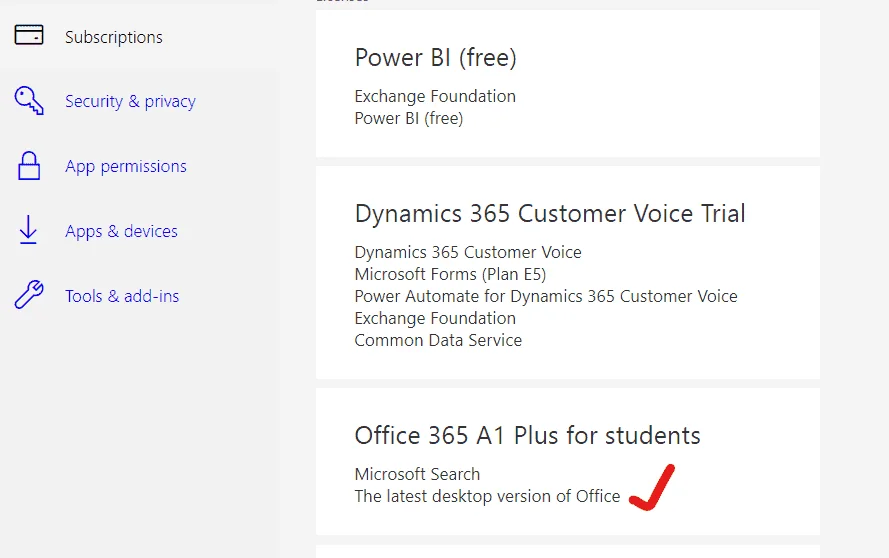Click Exchange Foundation under Power BI (free)

tap(435, 96)
